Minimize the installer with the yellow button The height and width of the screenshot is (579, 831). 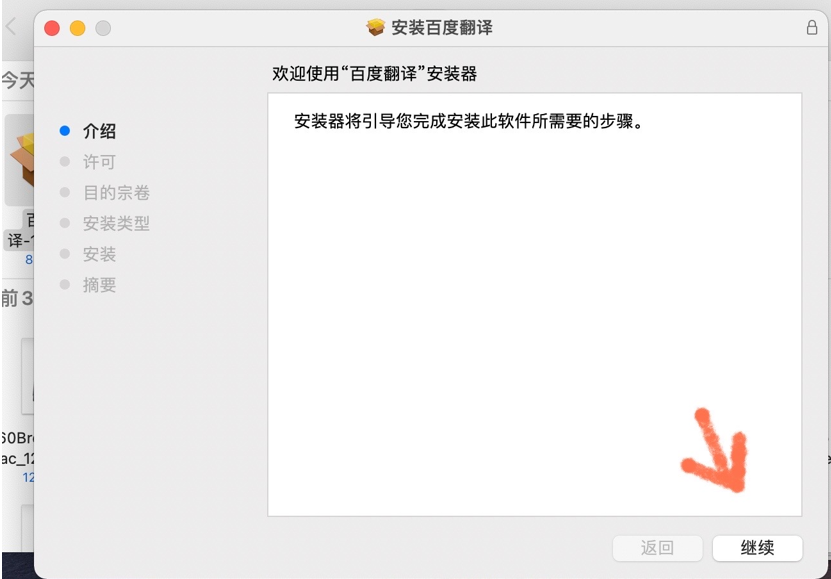click(x=77, y=28)
